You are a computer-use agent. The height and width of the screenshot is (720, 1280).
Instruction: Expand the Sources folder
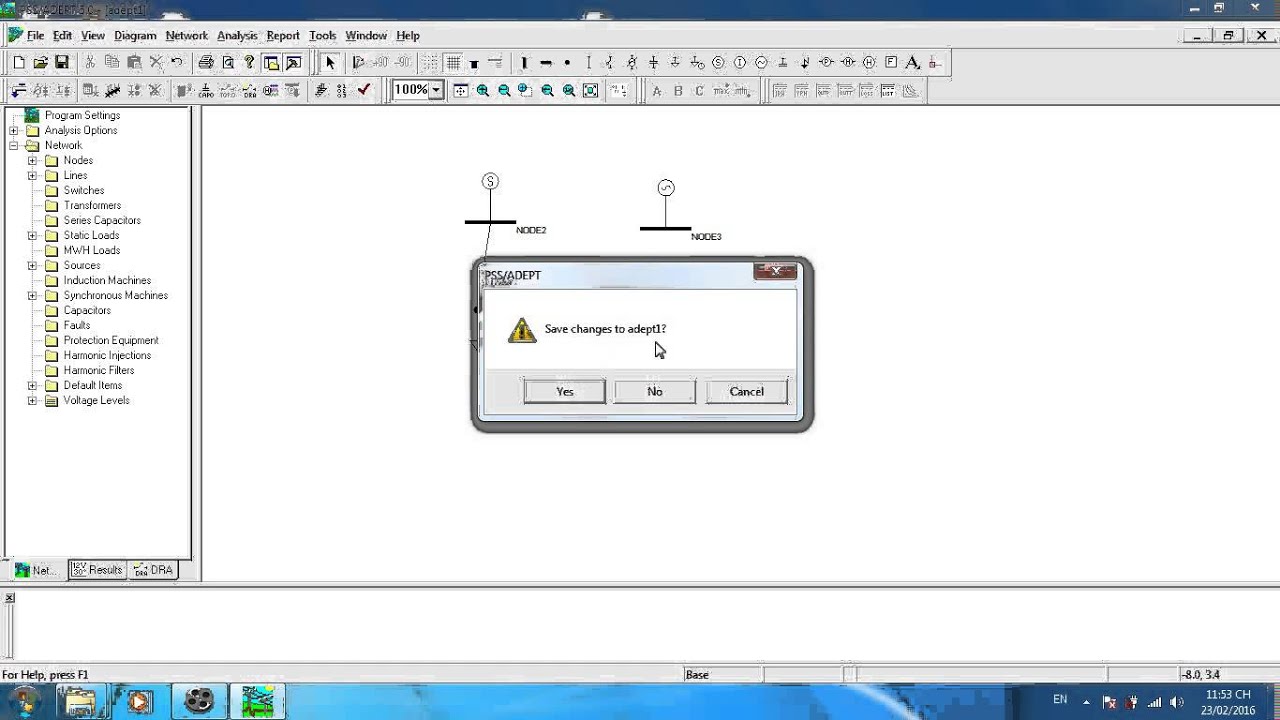[32, 265]
